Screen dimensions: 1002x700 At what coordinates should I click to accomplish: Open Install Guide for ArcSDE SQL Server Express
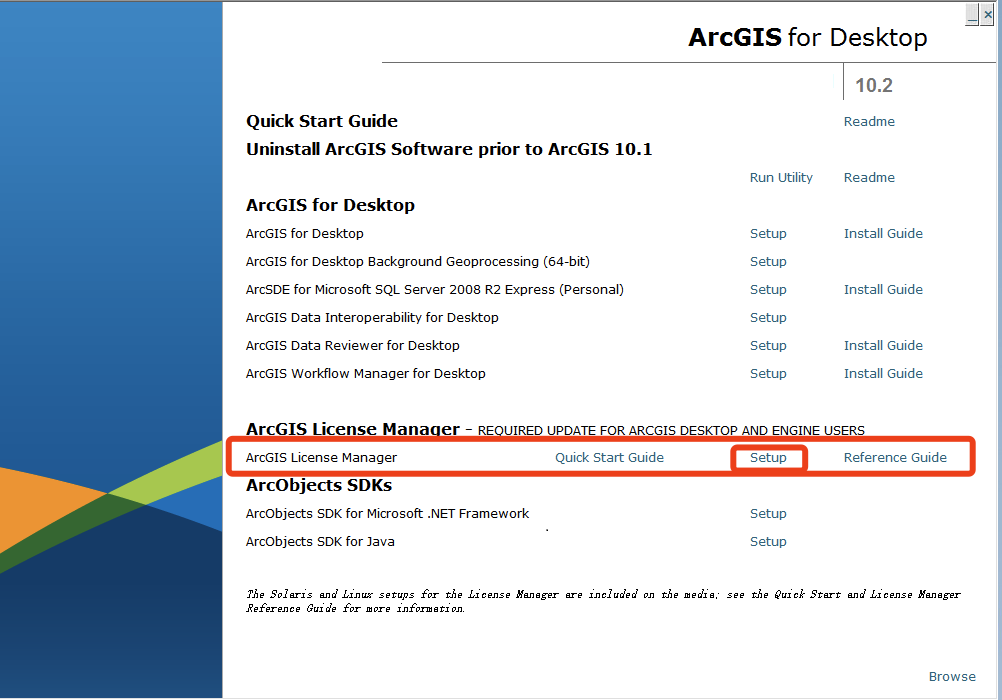(x=883, y=290)
